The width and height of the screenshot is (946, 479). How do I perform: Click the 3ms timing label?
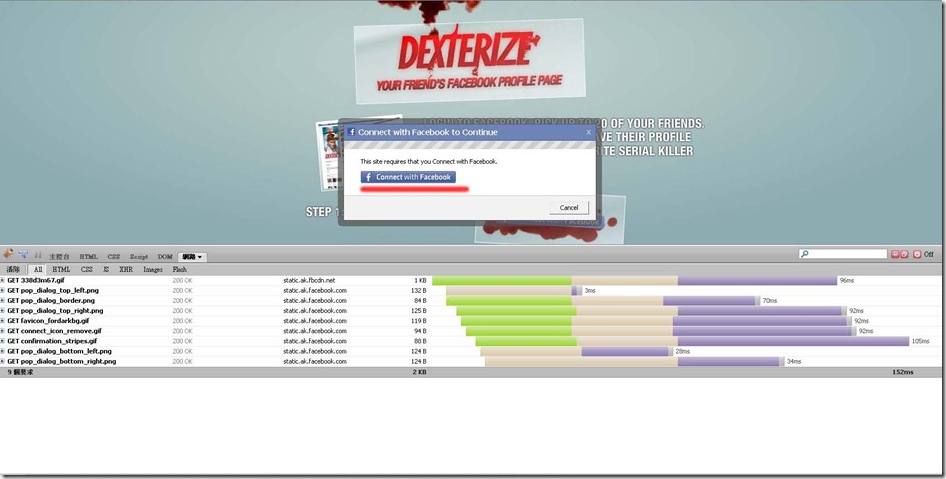(590, 290)
